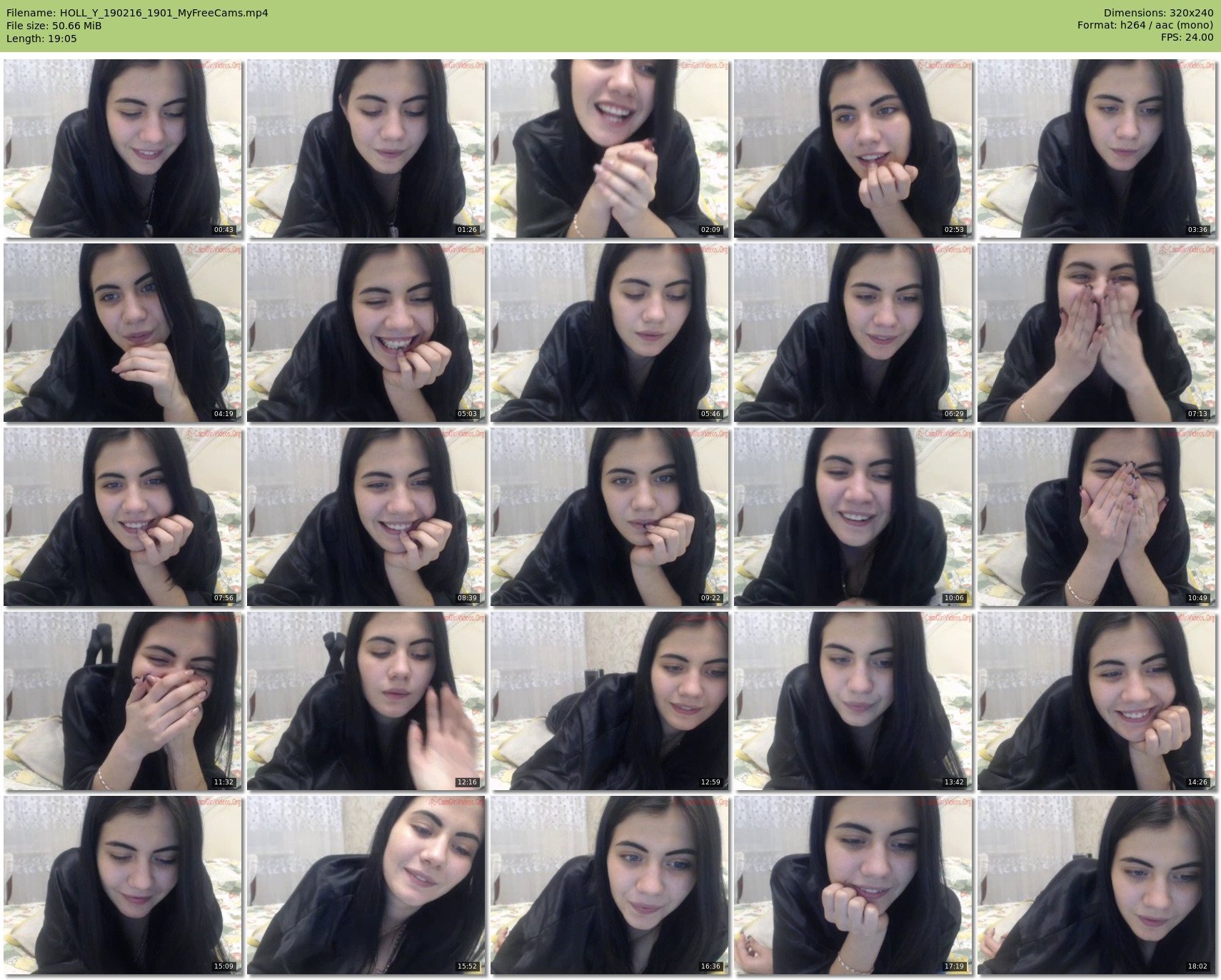Click the "Dimensions: 320x240" text
This screenshot has height=980, width=1221.
tap(1158, 13)
